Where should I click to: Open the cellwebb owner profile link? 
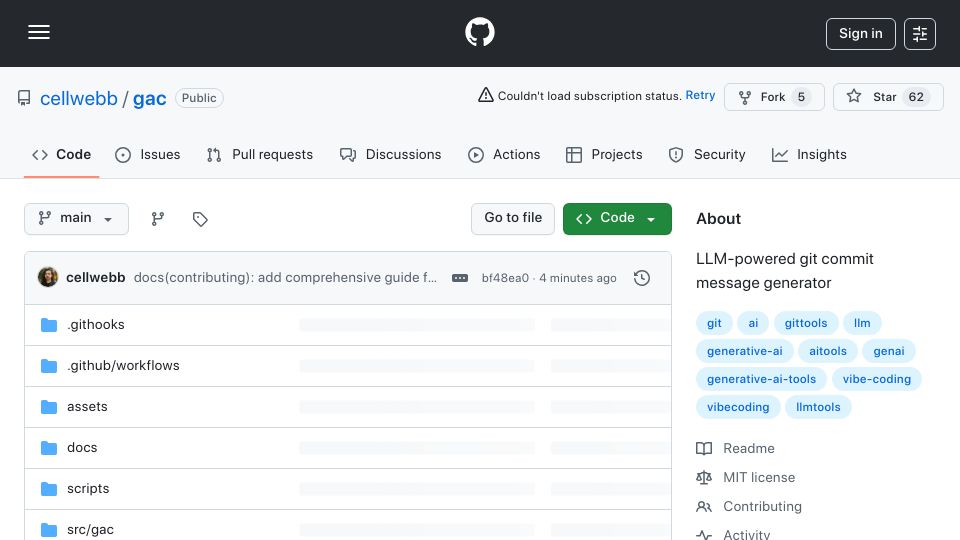coord(78,98)
